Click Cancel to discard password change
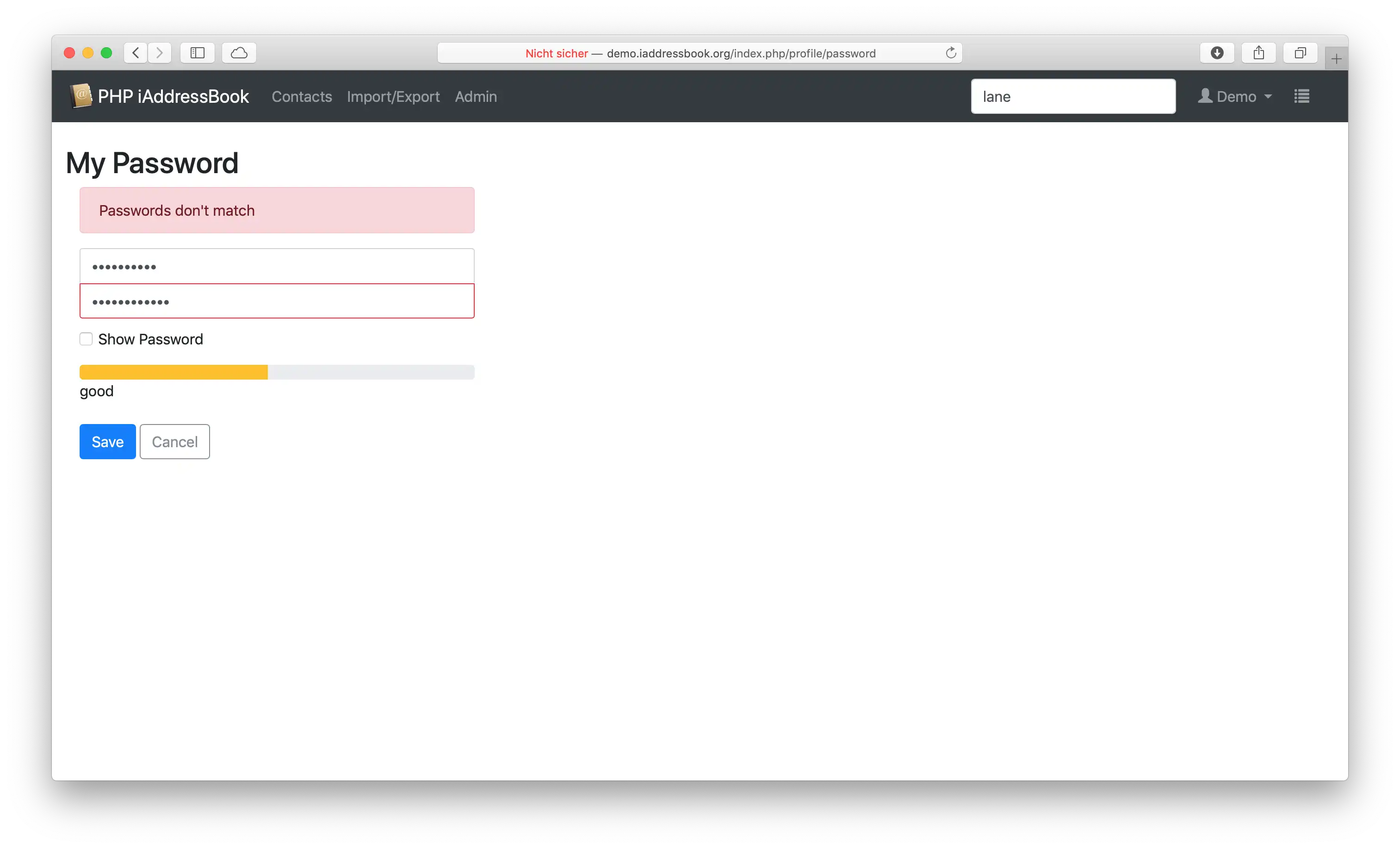 pos(174,441)
